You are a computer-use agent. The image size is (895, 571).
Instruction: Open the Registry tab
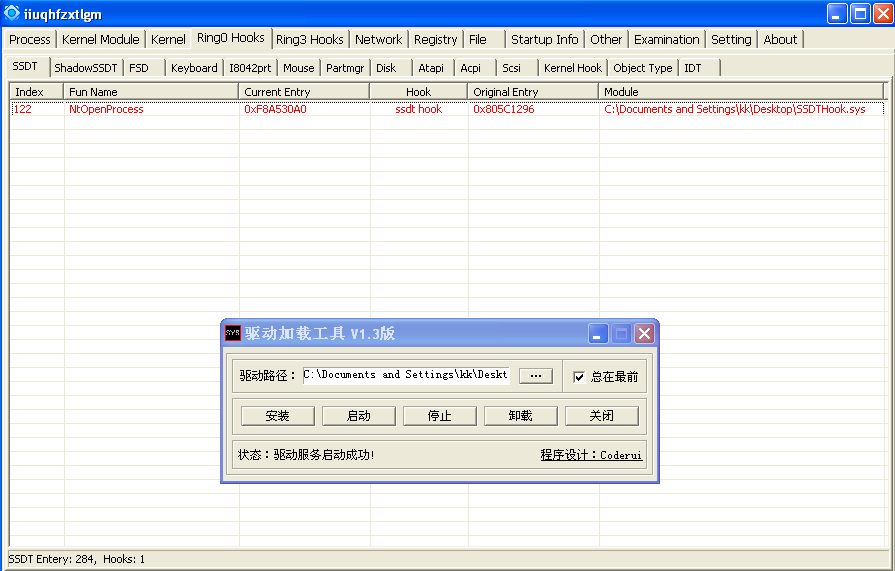pos(436,39)
